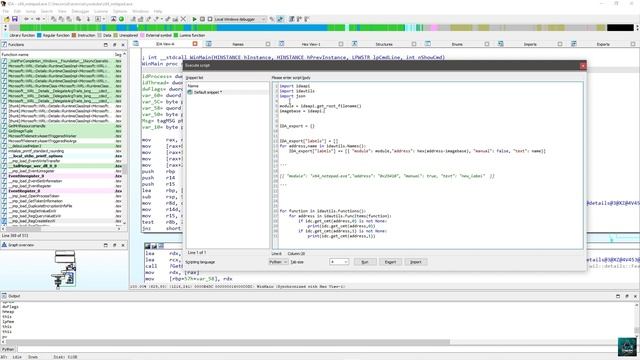Click the pause process toolbar icon
Viewport: 640px width, 360px height.
point(202,19)
